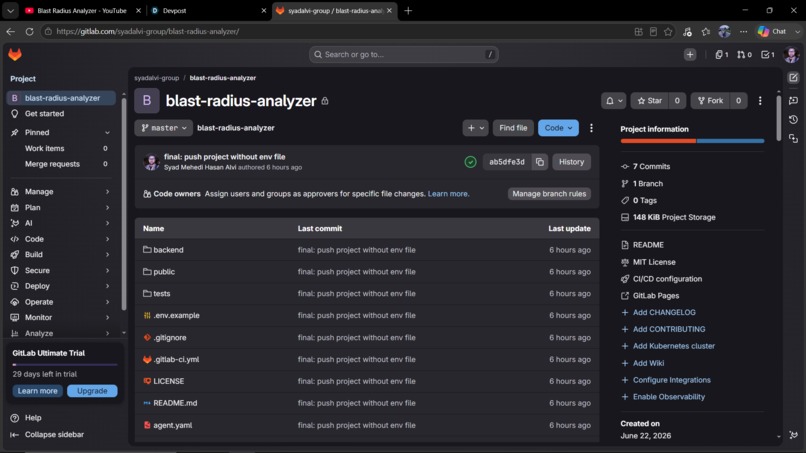Bookmark this page with the star icon

pos(668,31)
